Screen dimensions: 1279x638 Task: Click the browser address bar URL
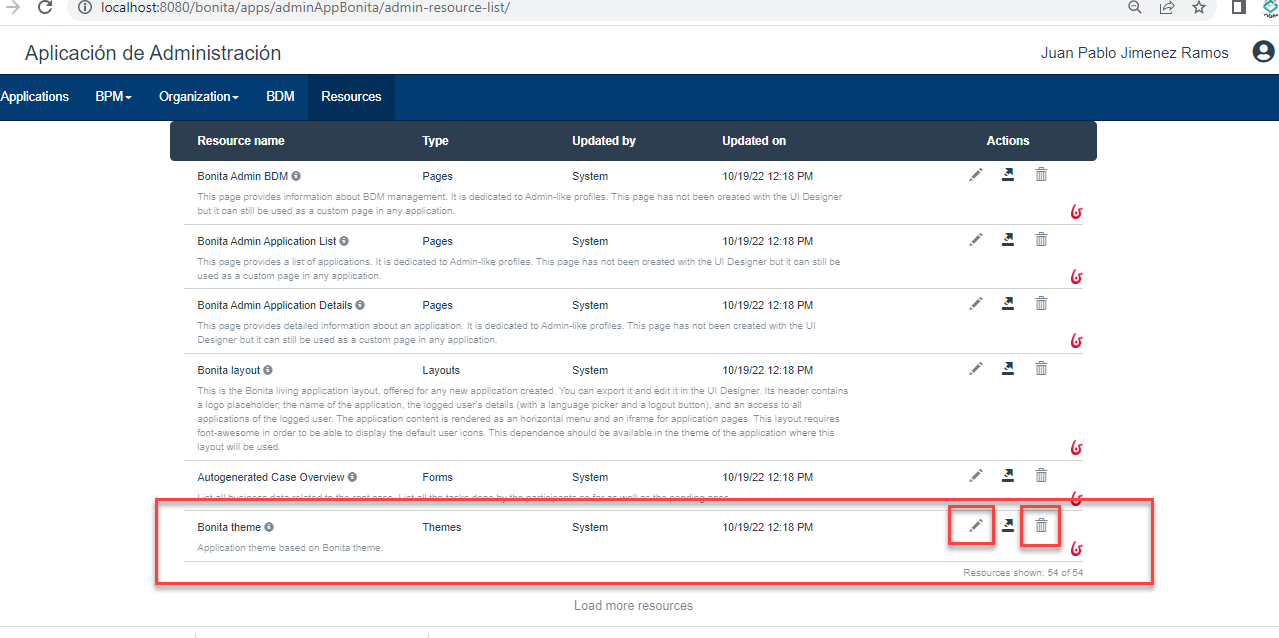click(x=305, y=7)
